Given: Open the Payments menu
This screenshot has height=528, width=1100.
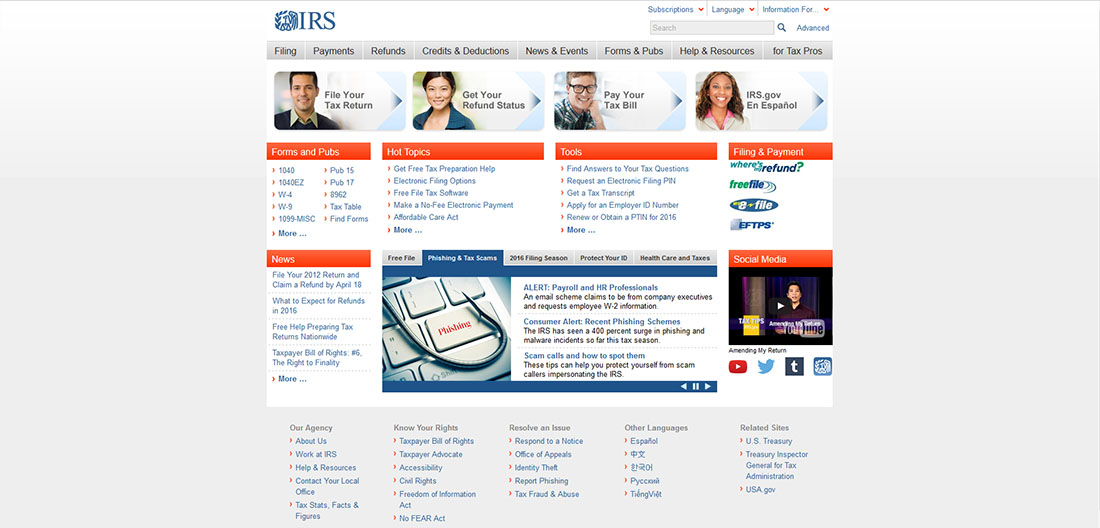Looking at the screenshot, I should pyautogui.click(x=334, y=51).
